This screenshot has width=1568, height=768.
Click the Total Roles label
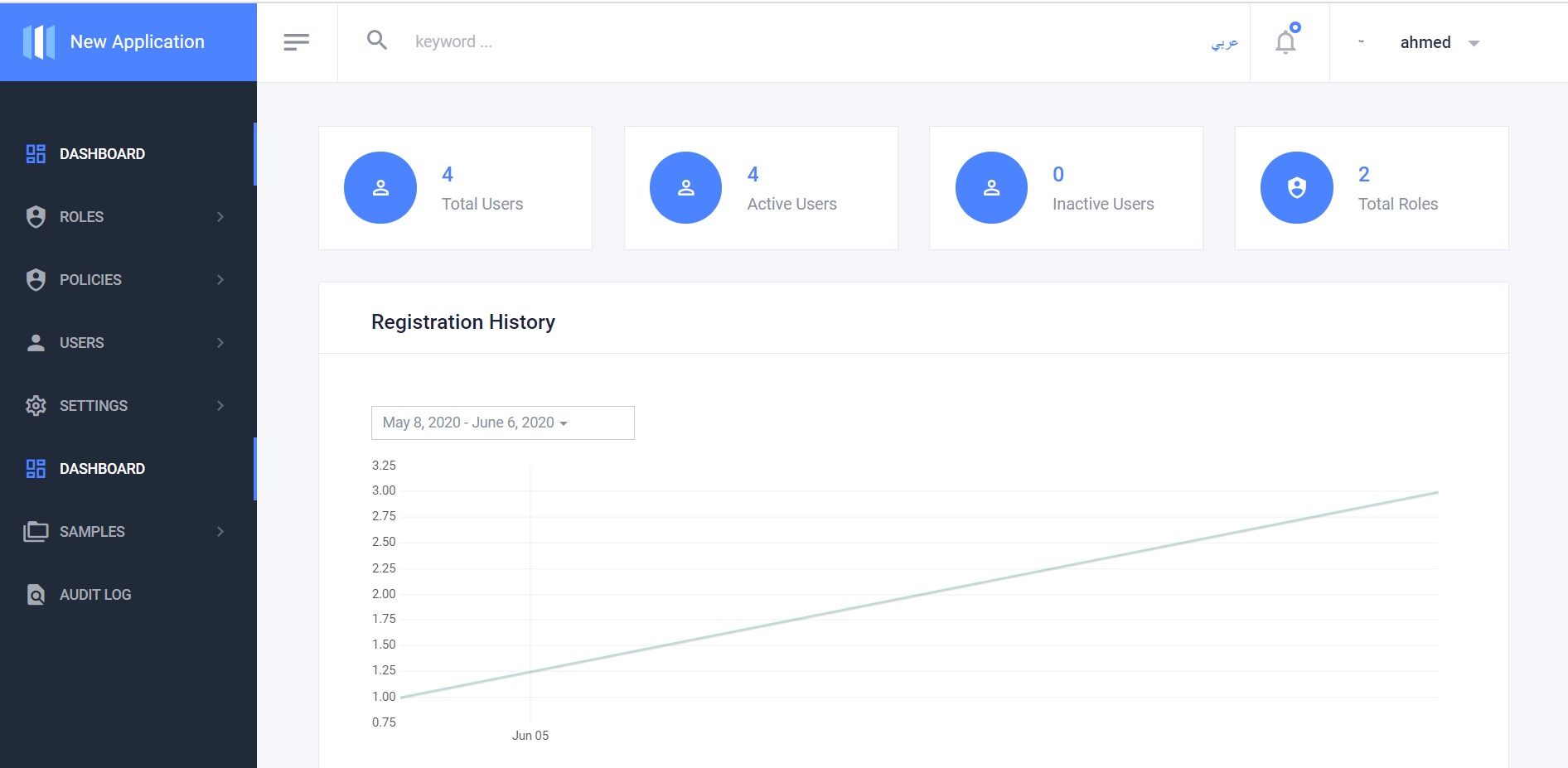click(x=1398, y=204)
